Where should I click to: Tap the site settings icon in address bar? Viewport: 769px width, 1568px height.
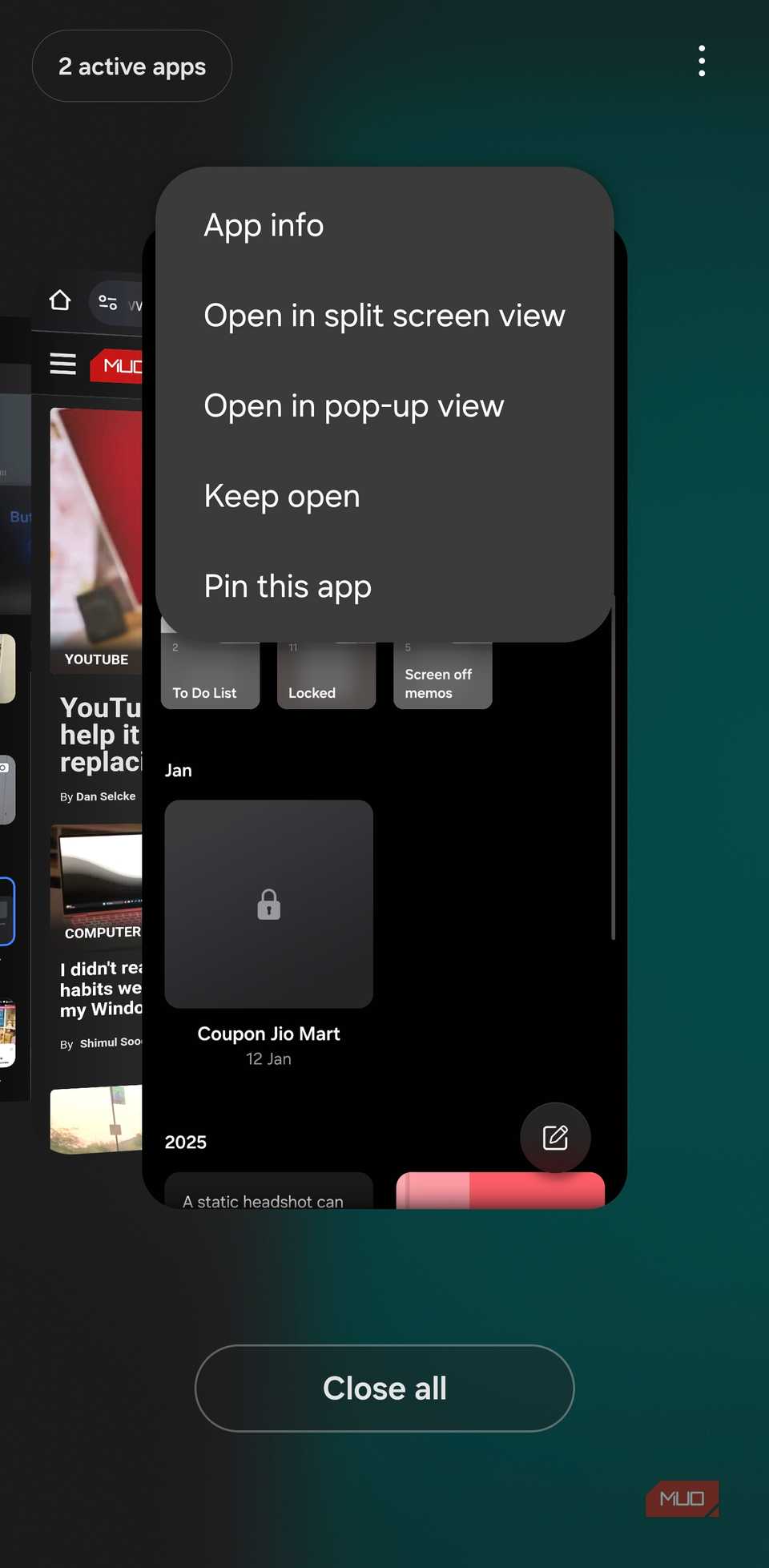(x=107, y=302)
